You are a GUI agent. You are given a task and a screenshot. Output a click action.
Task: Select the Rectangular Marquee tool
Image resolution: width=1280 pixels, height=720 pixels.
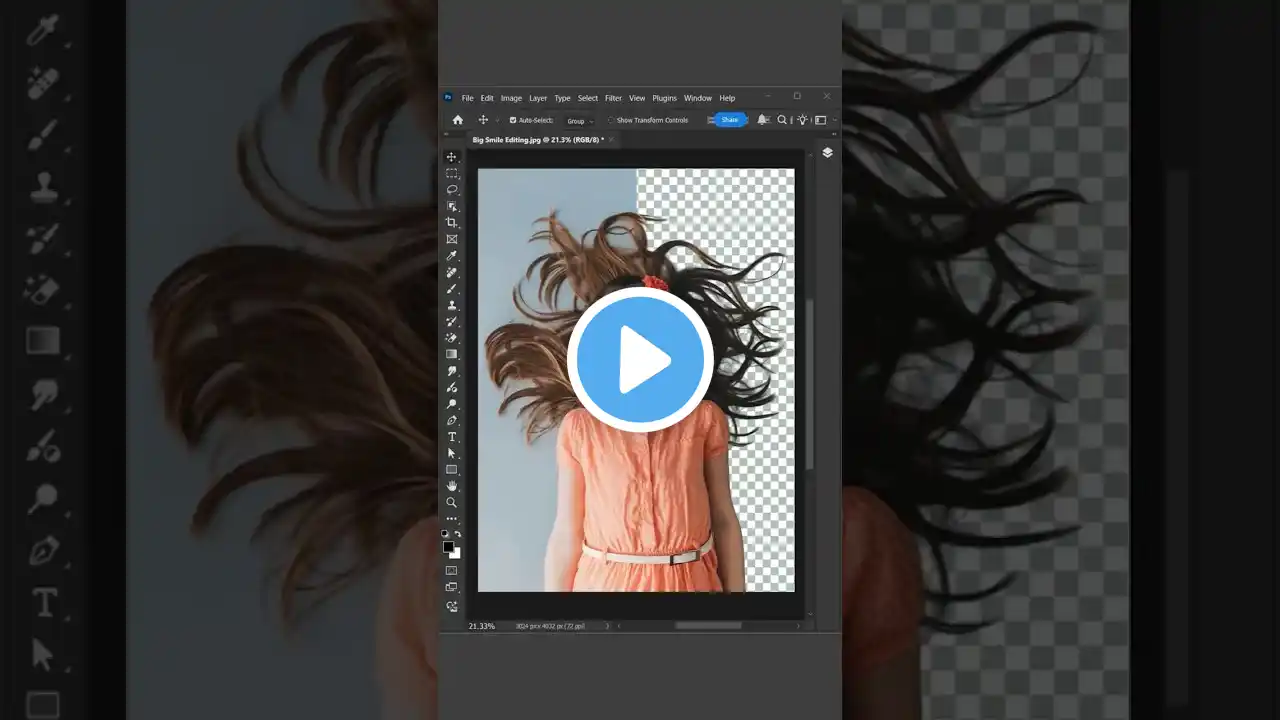[x=452, y=174]
